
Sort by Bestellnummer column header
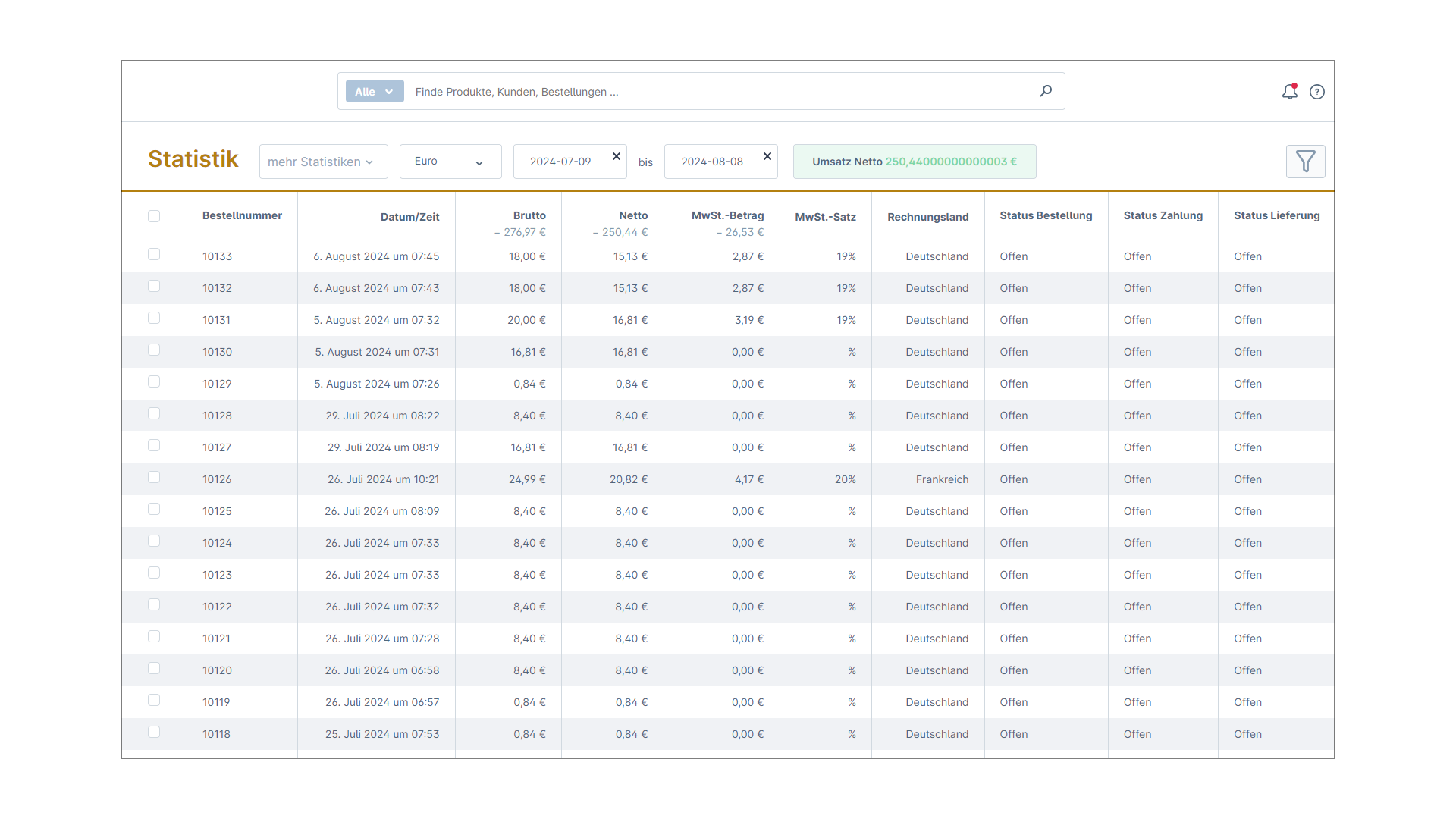[242, 215]
